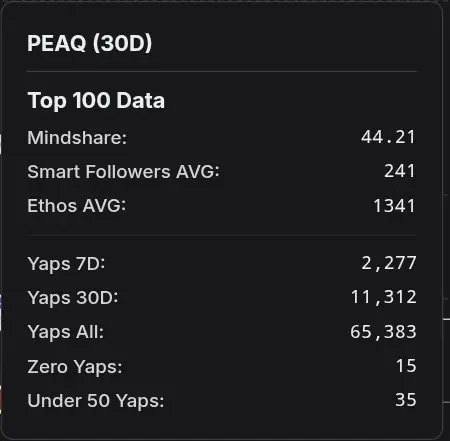The height and width of the screenshot is (441, 450).
Task: Click the Ethos AVG label
Action: pyautogui.click(x=77, y=206)
